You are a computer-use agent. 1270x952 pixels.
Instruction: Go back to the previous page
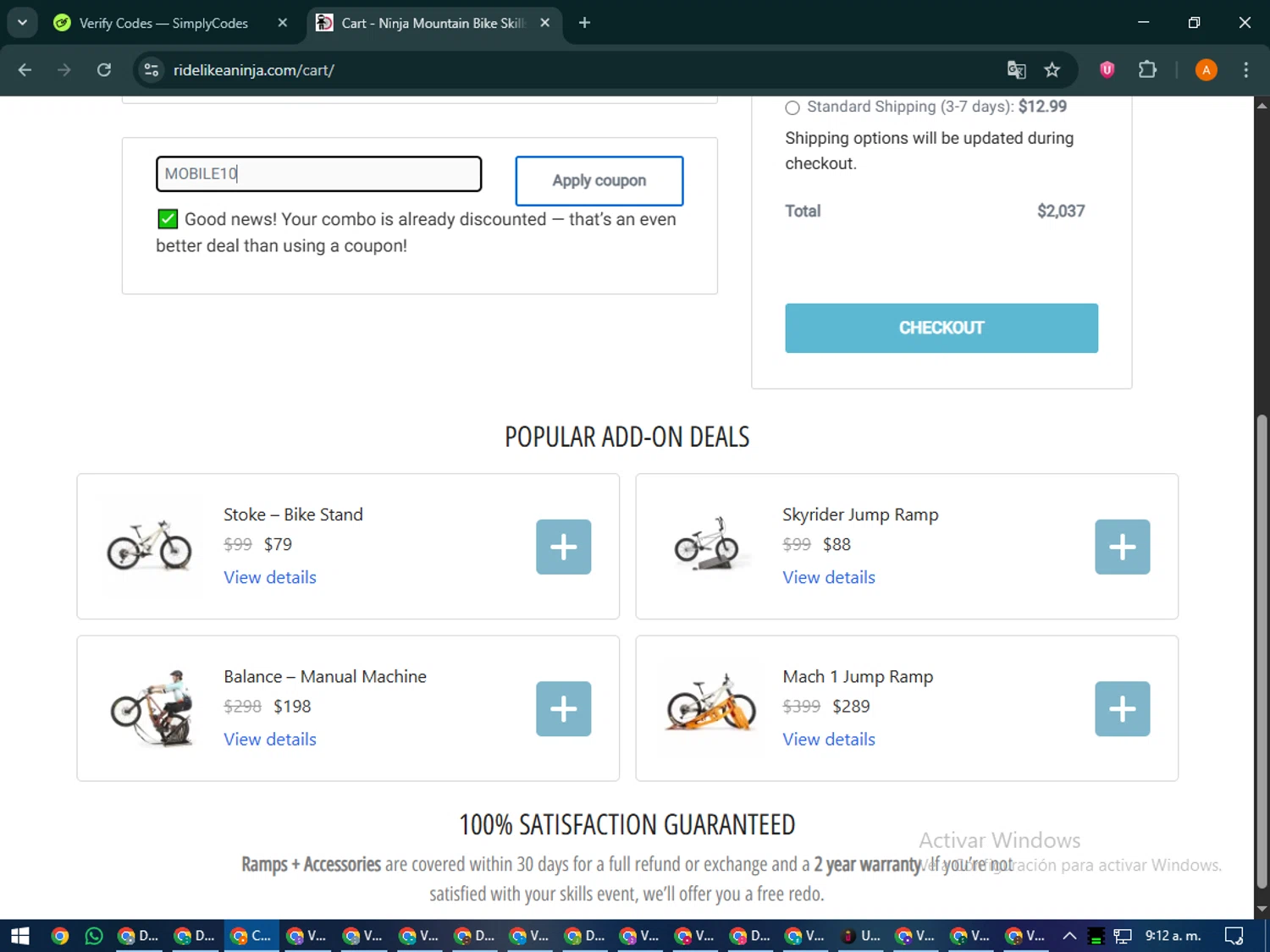click(25, 70)
